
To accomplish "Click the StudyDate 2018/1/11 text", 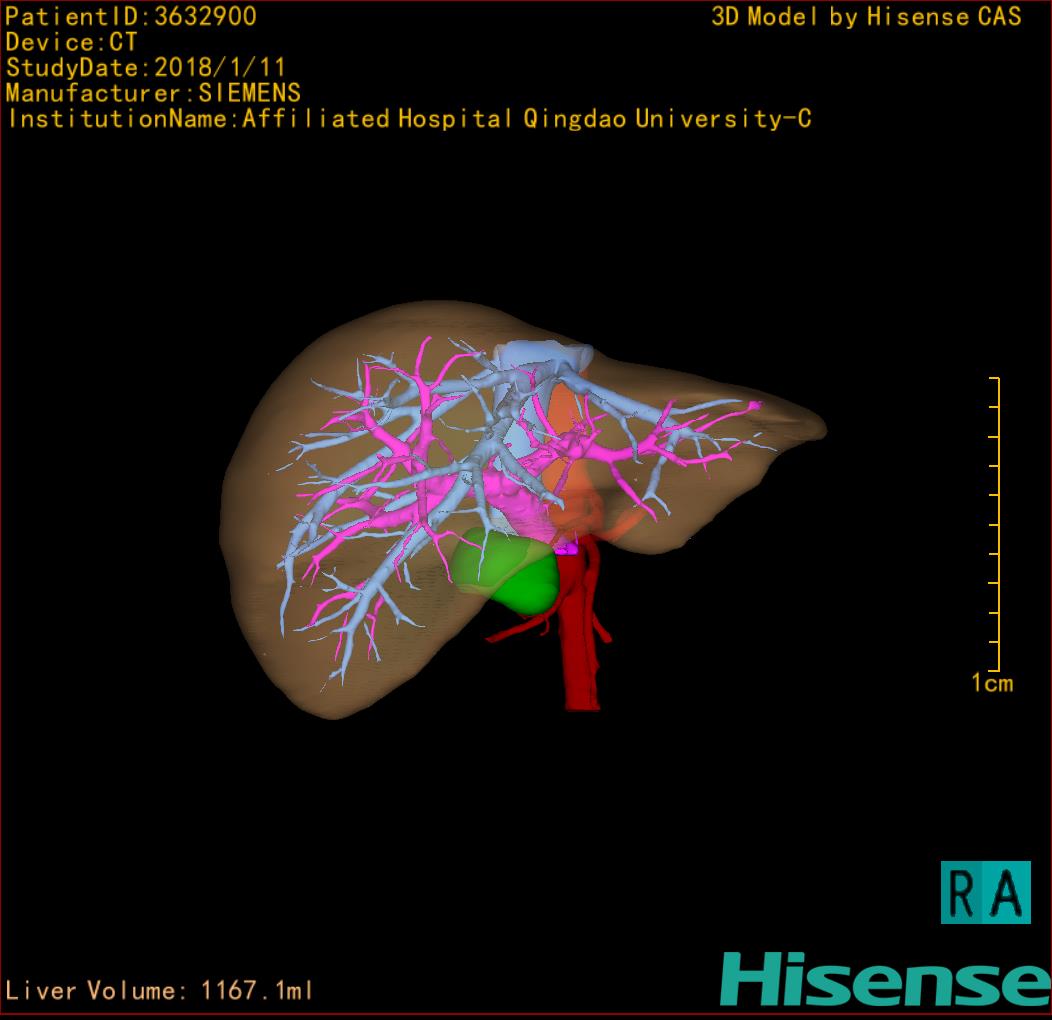I will (x=146, y=68).
